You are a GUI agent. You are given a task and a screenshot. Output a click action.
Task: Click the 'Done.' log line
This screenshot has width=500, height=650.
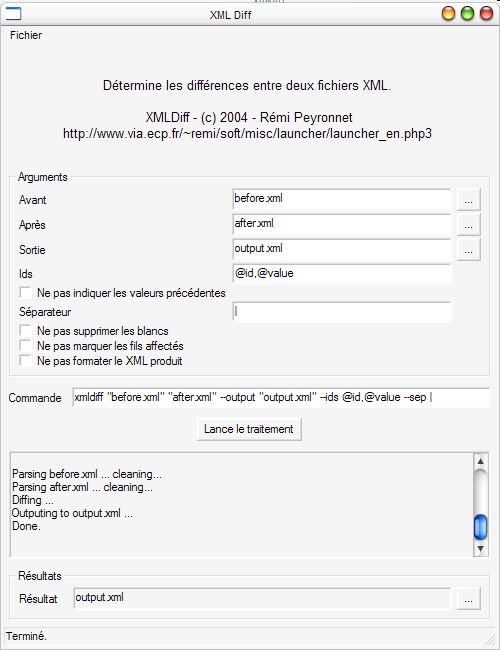point(26,526)
